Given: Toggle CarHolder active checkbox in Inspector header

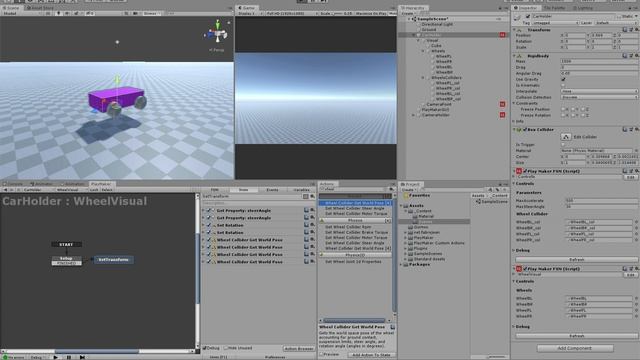Looking at the screenshot, I should coord(528,16).
